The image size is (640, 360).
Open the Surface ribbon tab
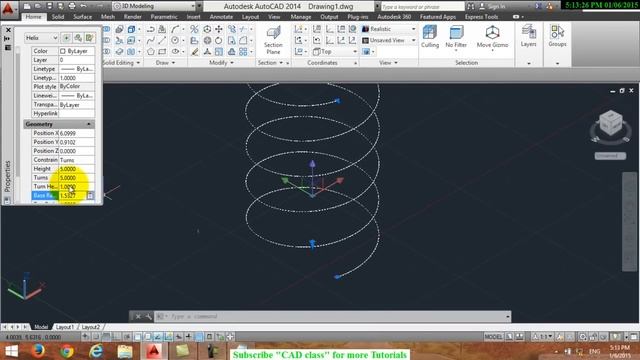tap(82, 17)
